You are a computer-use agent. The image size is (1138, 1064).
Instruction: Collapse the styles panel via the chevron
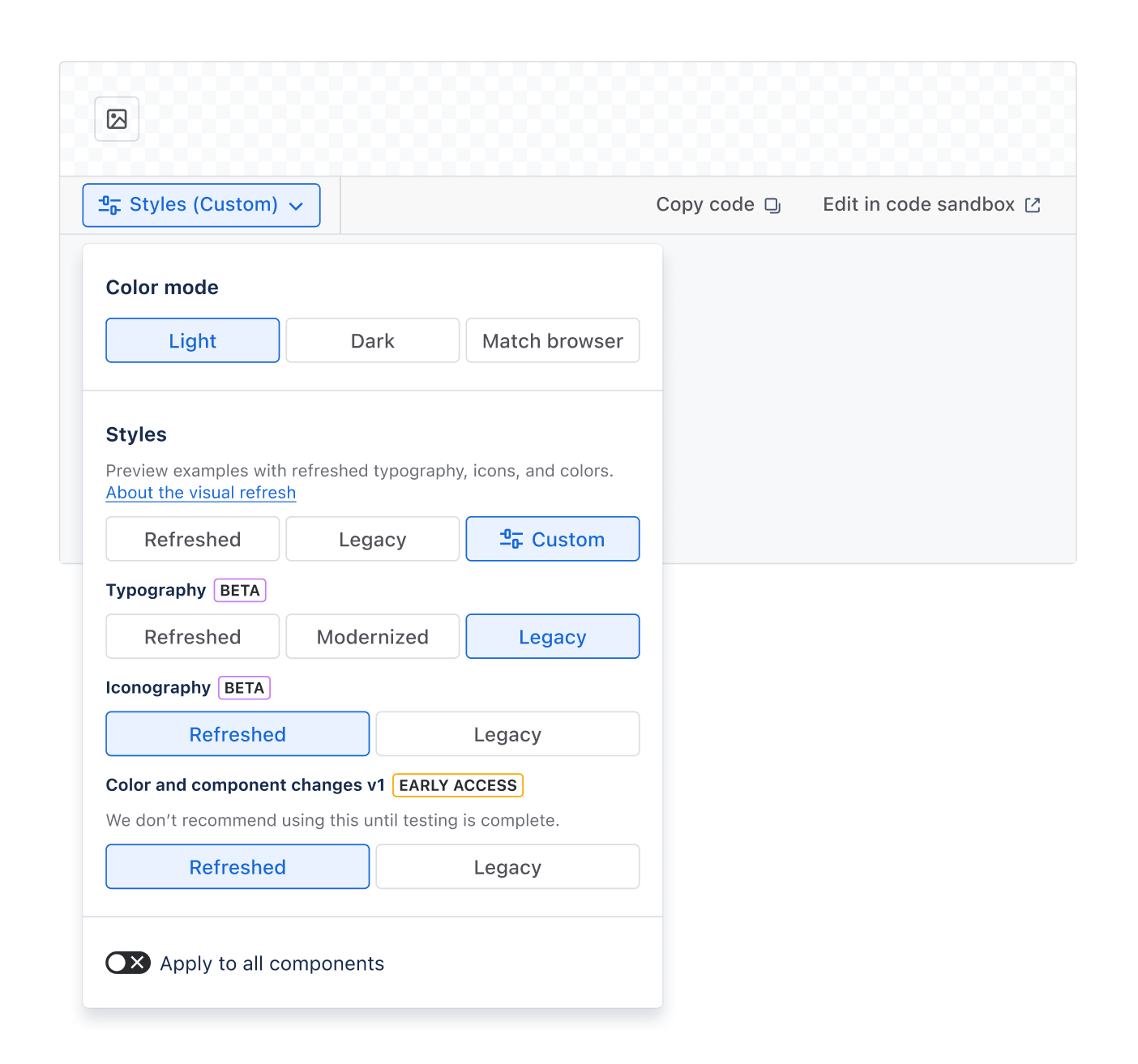[297, 206]
